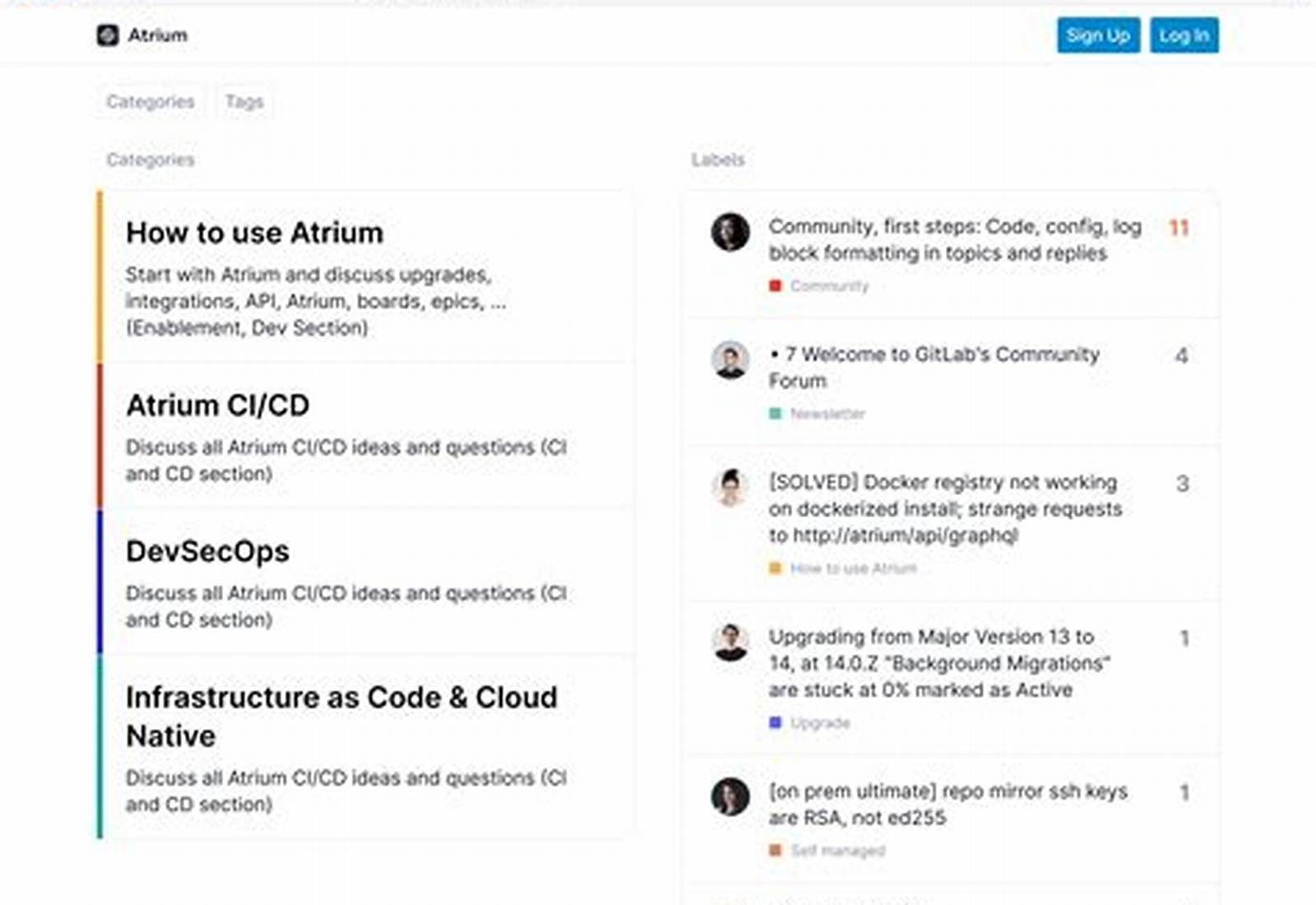Open the Community first steps code formatting topic
Viewport: 1316px width, 905px height.
pyautogui.click(x=955, y=239)
